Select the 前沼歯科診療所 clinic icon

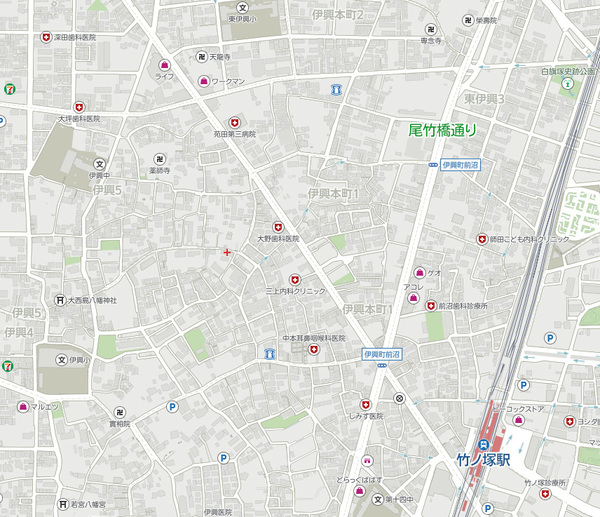click(430, 306)
